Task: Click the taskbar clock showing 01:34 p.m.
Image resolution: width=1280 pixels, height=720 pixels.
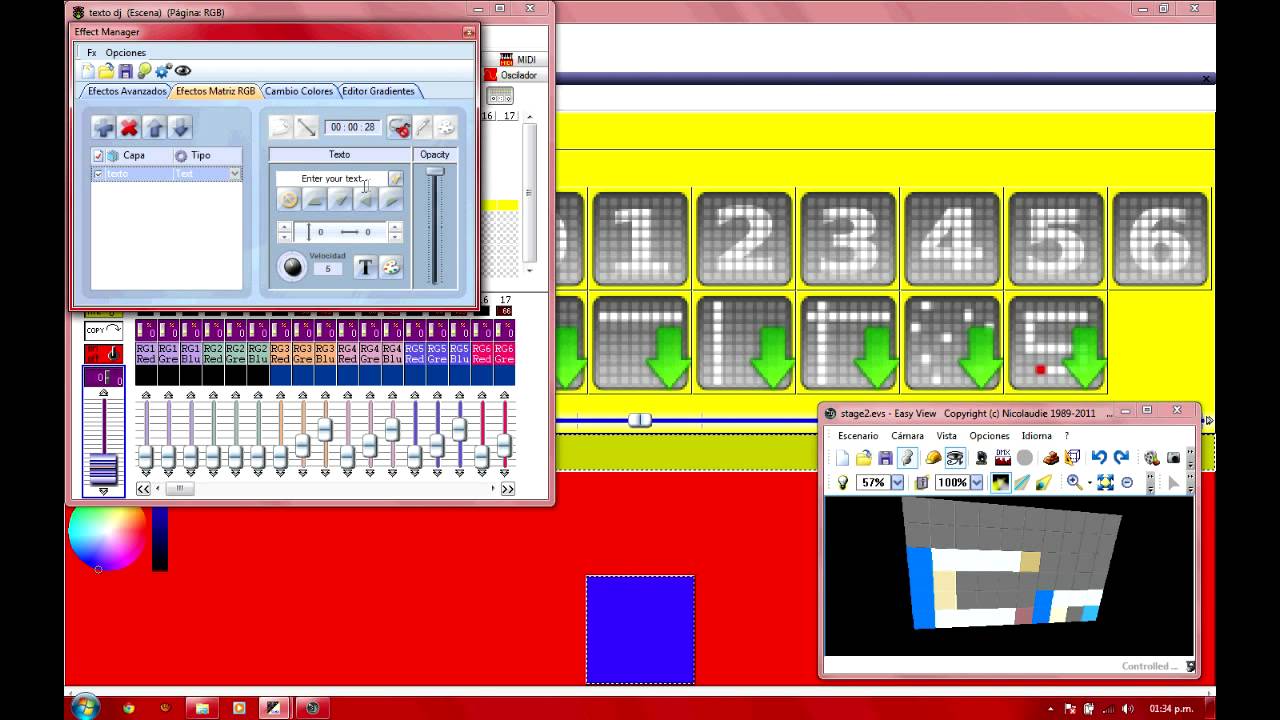Action: pyautogui.click(x=1172, y=708)
